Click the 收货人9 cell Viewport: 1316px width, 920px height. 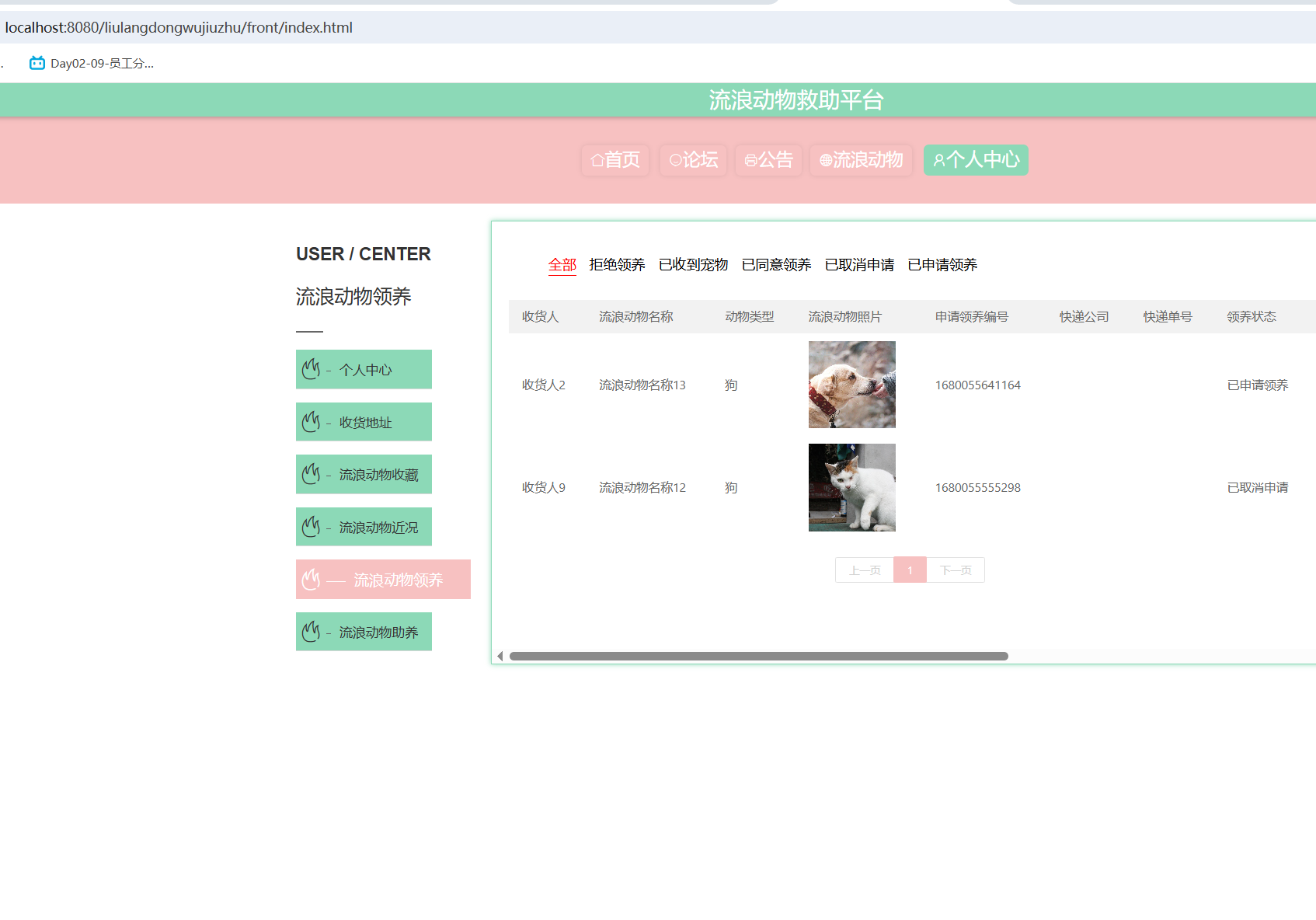coord(544,488)
